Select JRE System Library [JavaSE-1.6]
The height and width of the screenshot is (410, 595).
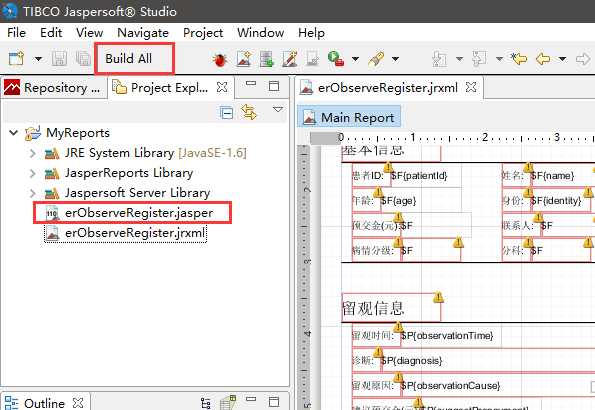point(155,153)
